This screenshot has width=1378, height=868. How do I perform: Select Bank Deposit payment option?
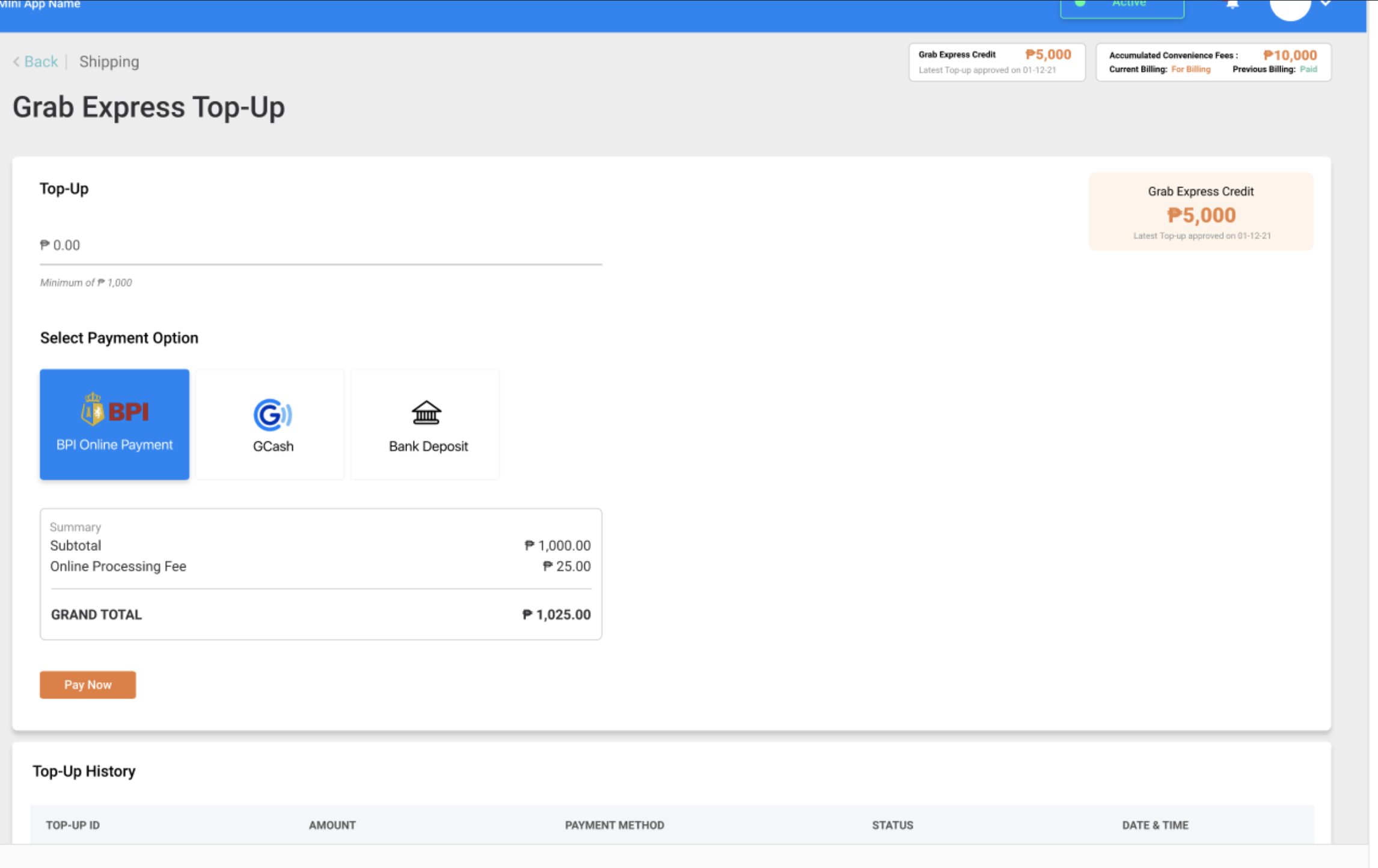point(425,424)
